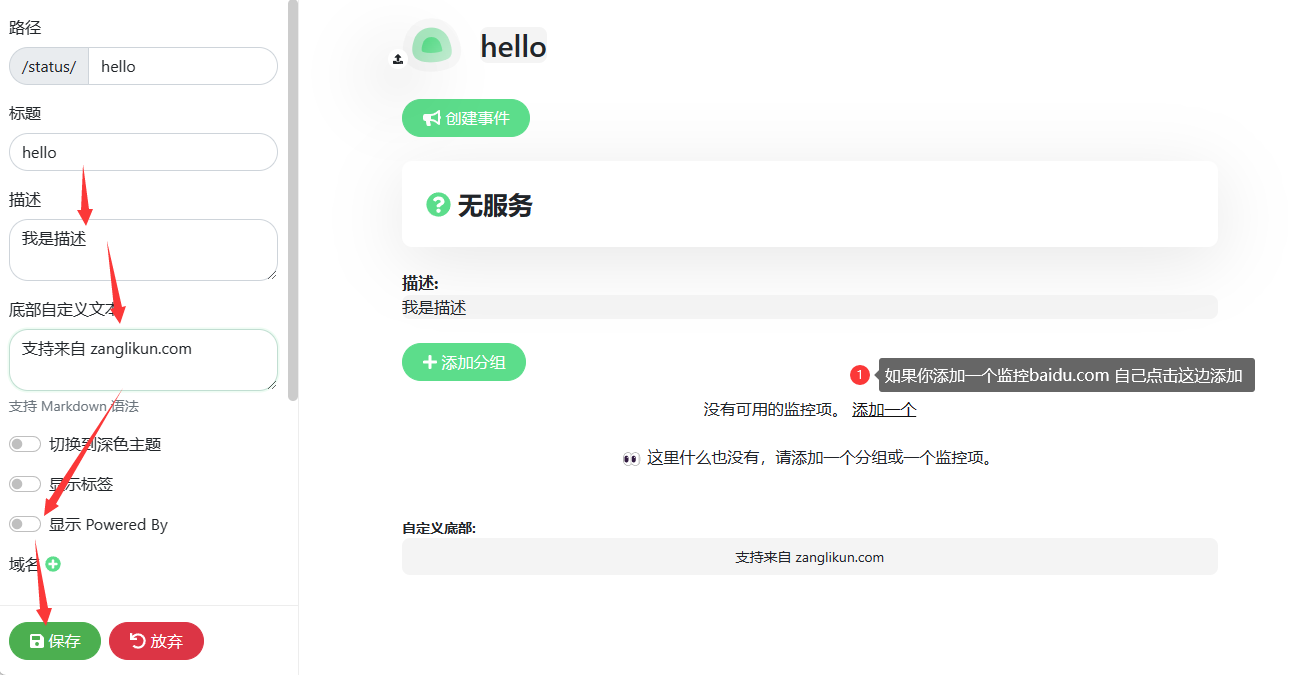Edit the hello page title heading

[x=513, y=46]
